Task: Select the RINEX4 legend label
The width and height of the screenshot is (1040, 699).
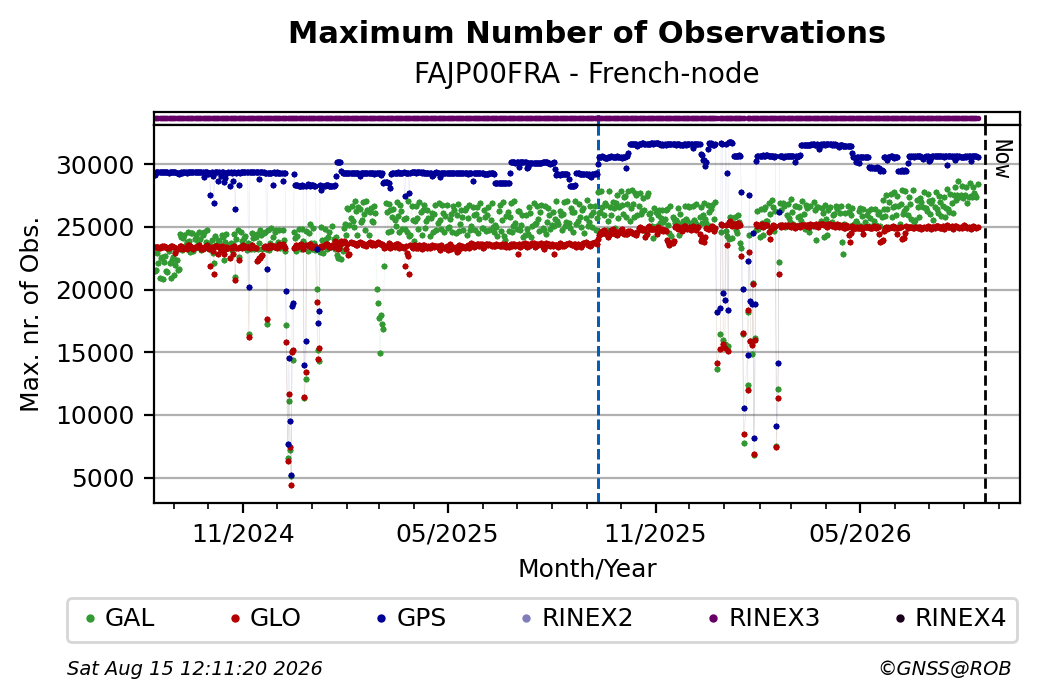Action: (x=960, y=618)
